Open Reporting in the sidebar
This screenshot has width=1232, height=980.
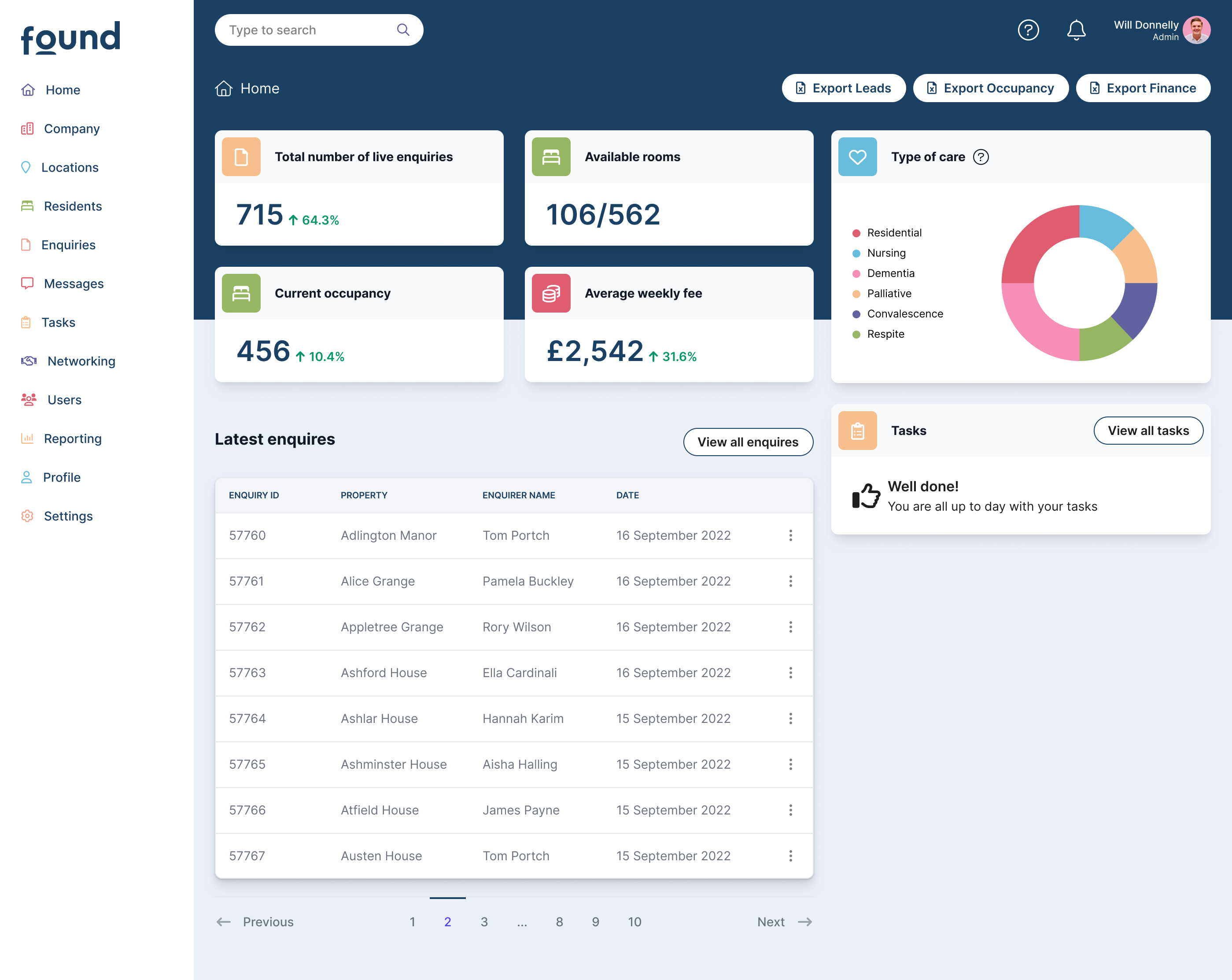[61, 438]
